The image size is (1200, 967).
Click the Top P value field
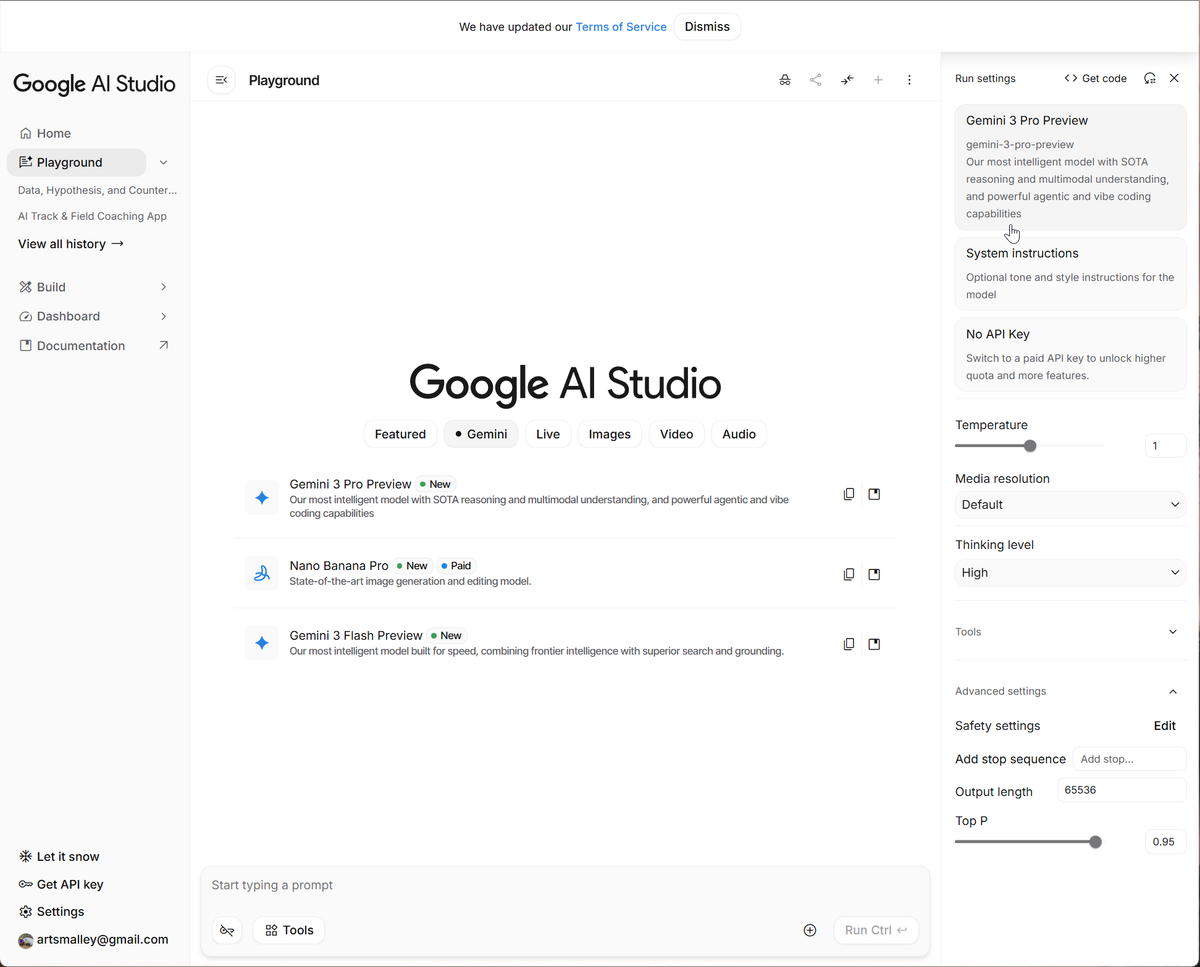coord(1166,842)
